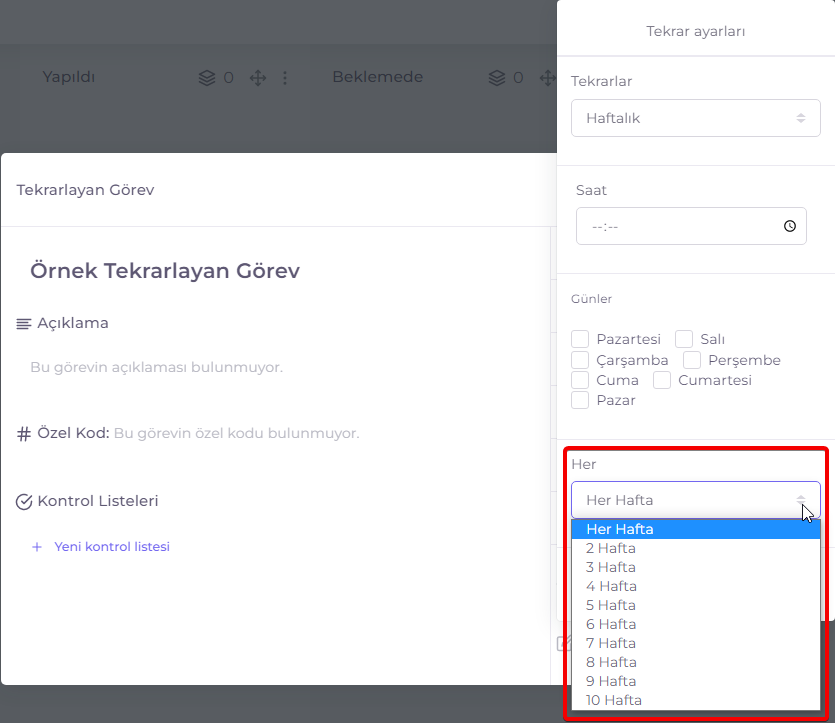Select 8 Hafta from the list
The image size is (835, 723).
(695, 662)
